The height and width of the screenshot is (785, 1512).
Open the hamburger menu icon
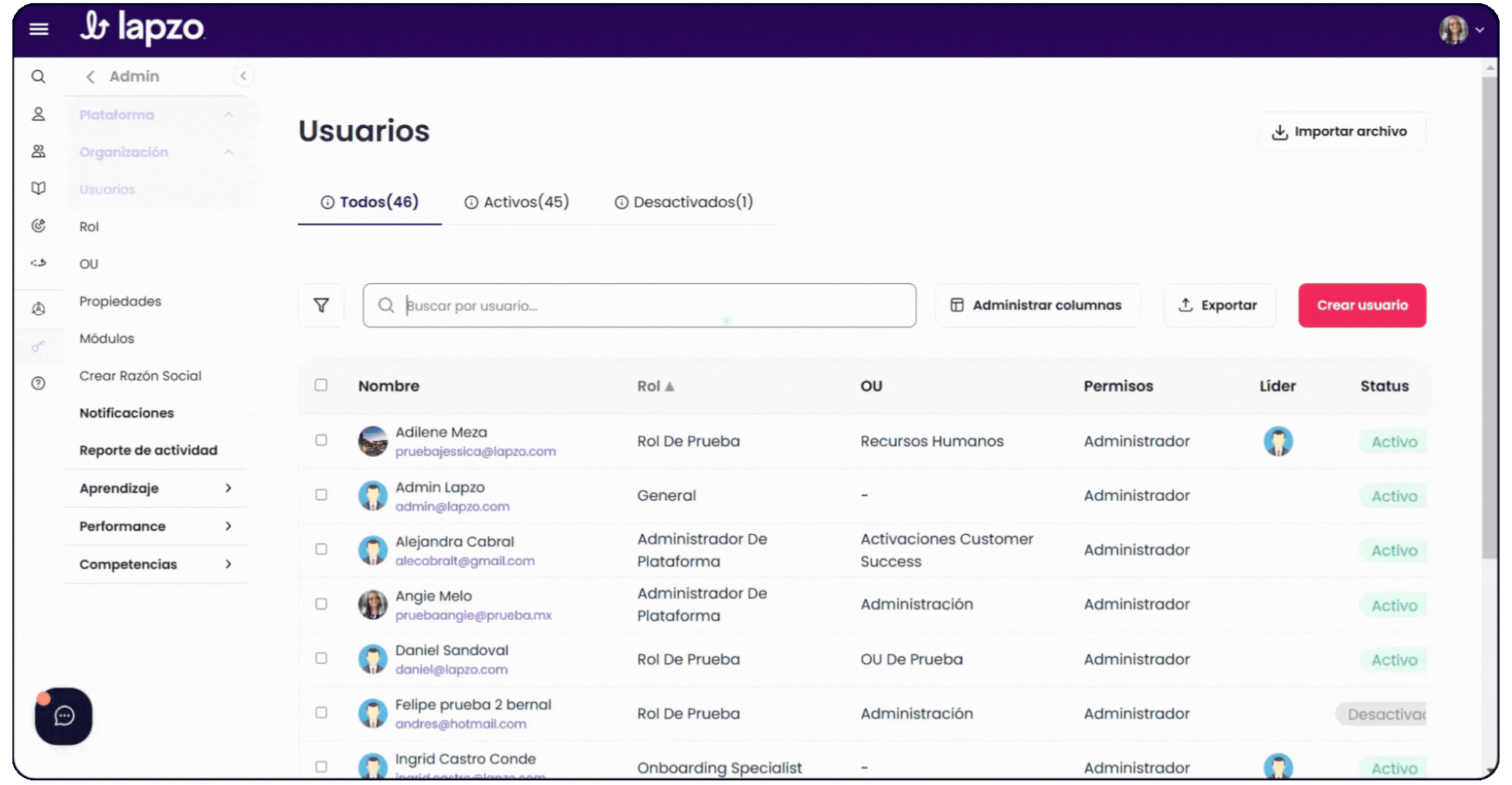point(39,29)
